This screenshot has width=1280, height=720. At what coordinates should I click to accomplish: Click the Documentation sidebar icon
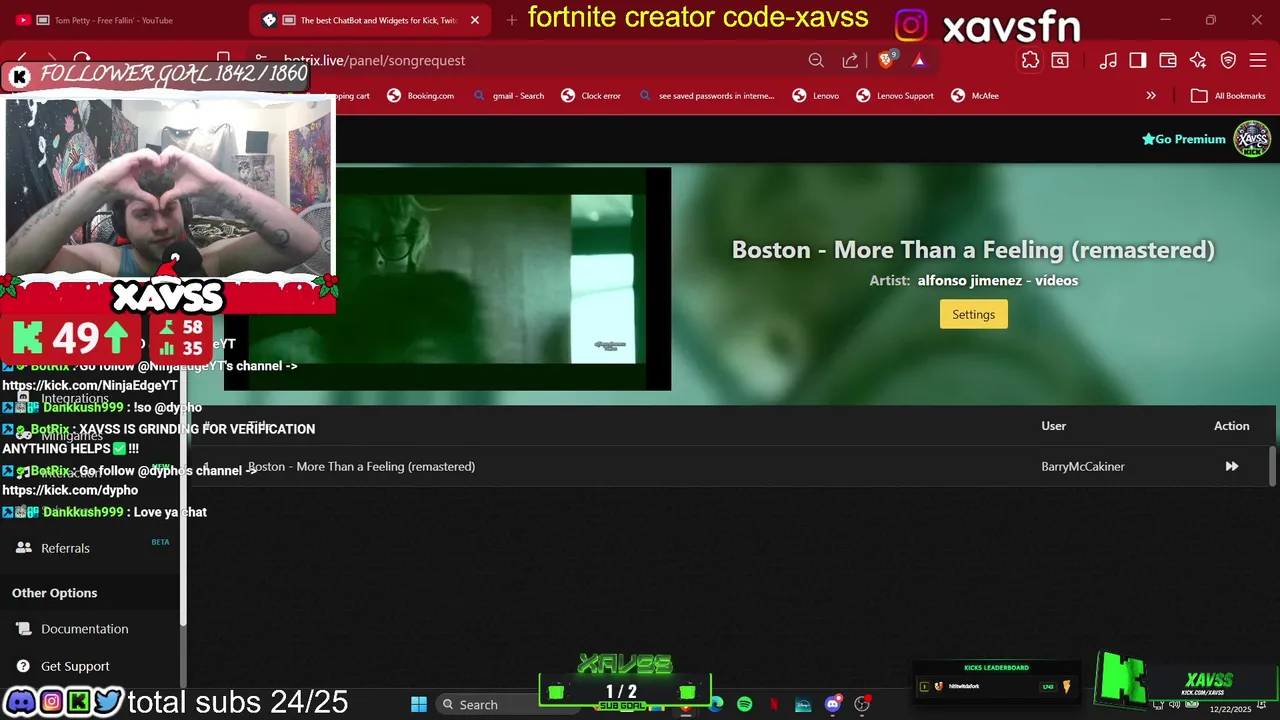point(24,629)
